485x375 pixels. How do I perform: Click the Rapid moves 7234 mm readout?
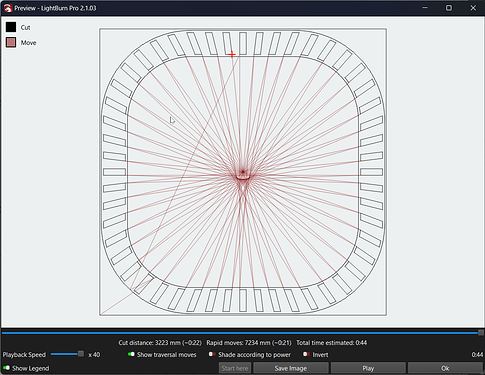249,343
